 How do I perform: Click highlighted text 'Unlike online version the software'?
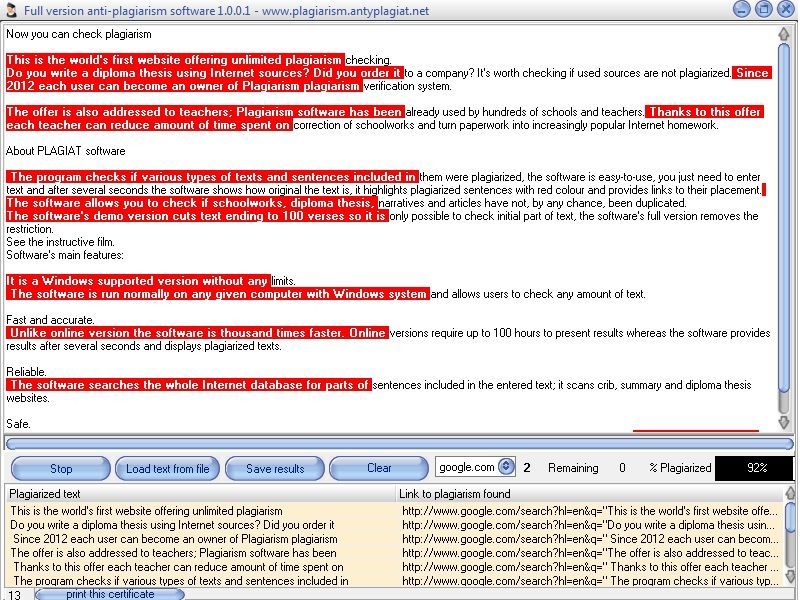(197, 333)
